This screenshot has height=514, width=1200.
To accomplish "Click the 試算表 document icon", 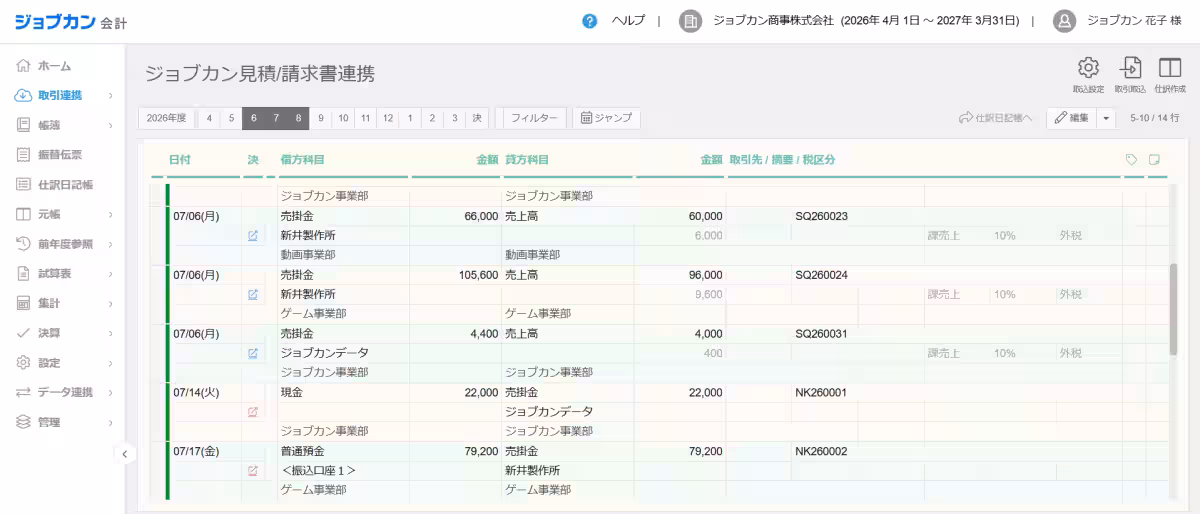I will [23, 273].
